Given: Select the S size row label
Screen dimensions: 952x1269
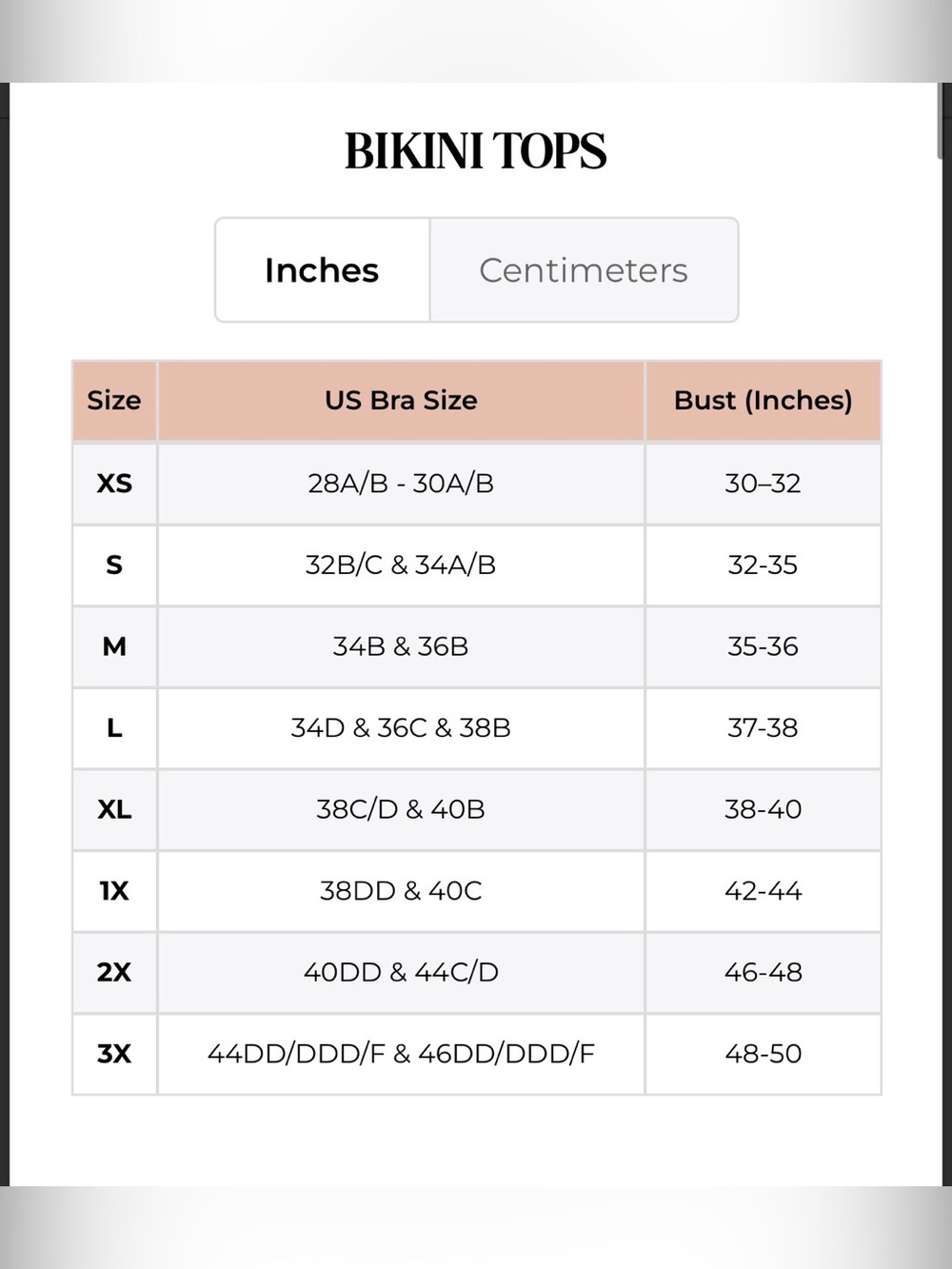Looking at the screenshot, I should 114,565.
